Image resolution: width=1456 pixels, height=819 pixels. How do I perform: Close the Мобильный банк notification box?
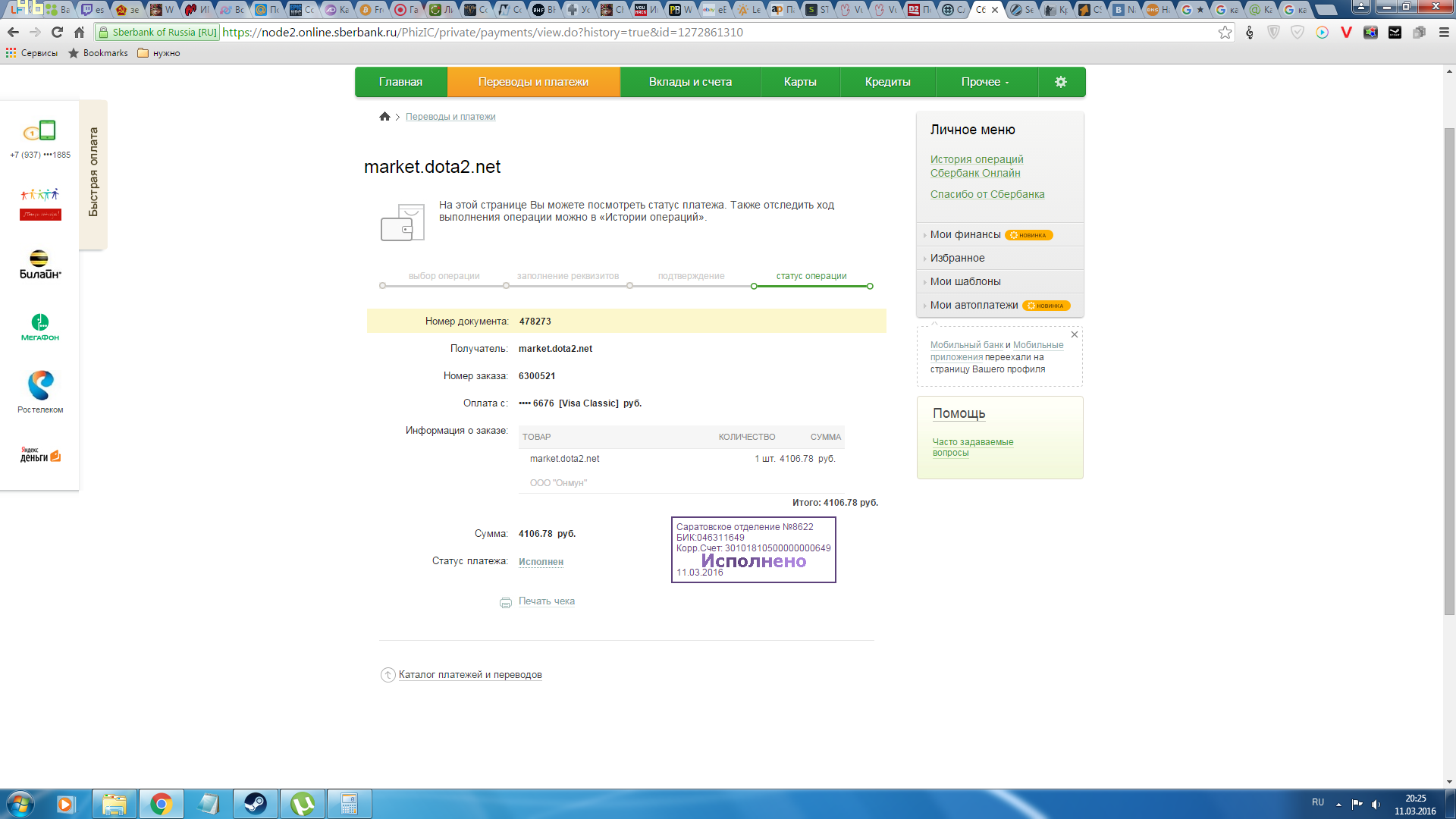point(1074,334)
